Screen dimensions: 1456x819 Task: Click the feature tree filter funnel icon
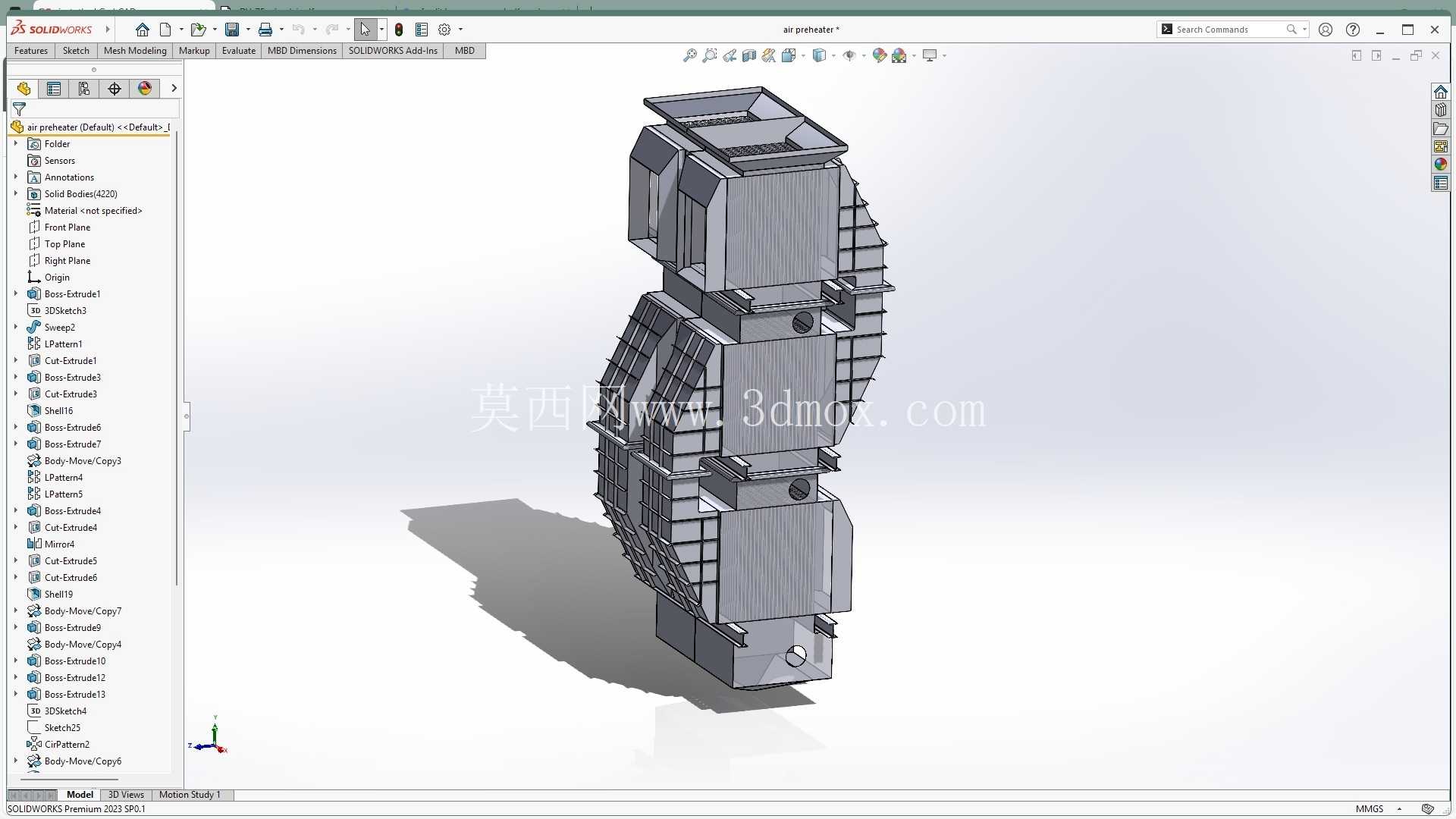tap(20, 109)
